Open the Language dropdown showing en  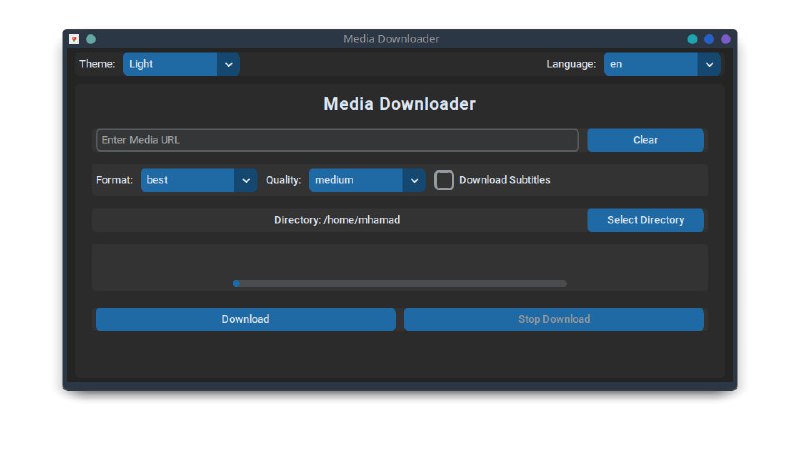662,64
